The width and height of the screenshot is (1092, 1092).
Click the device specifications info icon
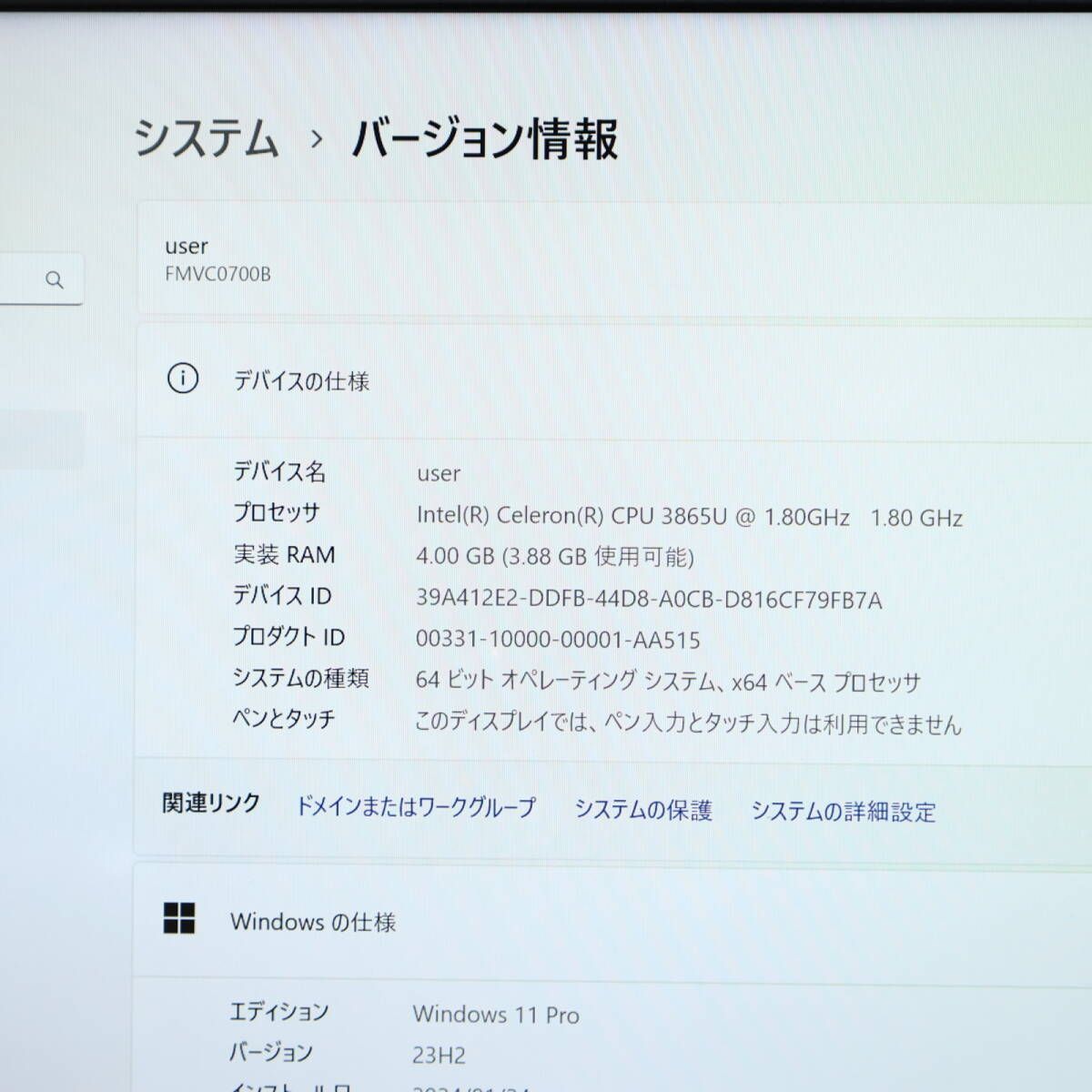[x=183, y=378]
